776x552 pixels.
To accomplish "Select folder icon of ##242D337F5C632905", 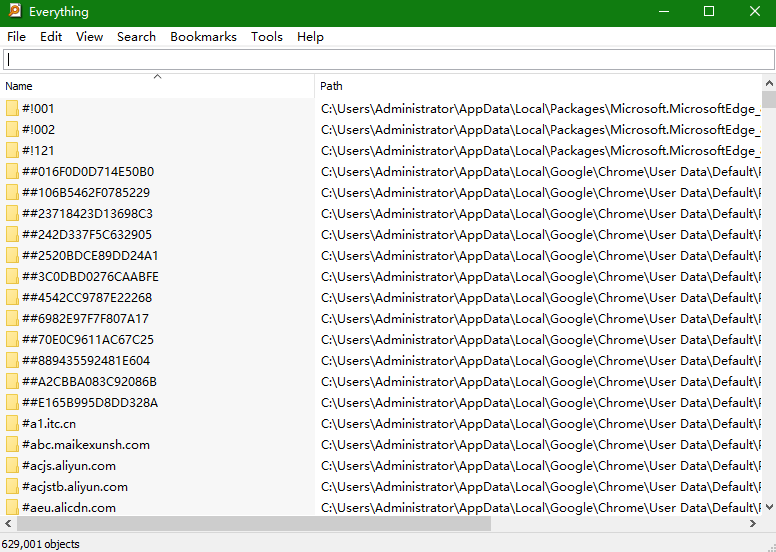I will tap(12, 235).
